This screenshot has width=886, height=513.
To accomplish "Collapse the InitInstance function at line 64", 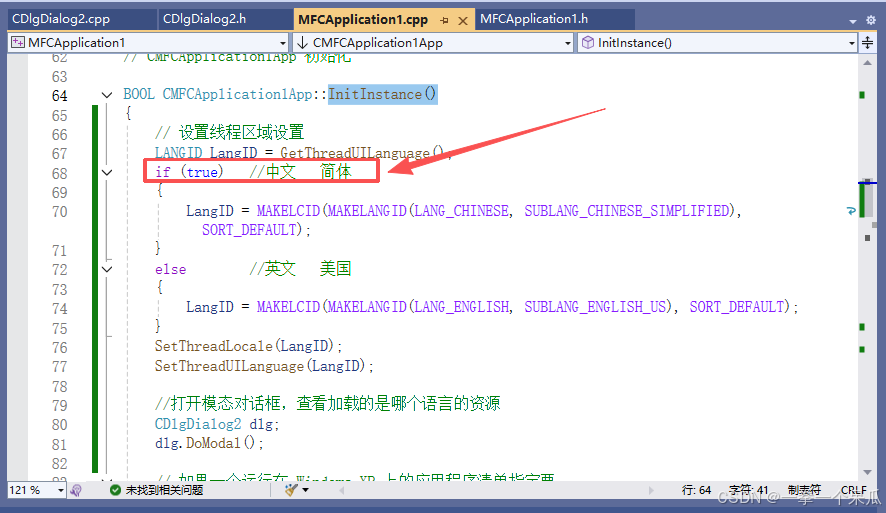I will pos(107,95).
